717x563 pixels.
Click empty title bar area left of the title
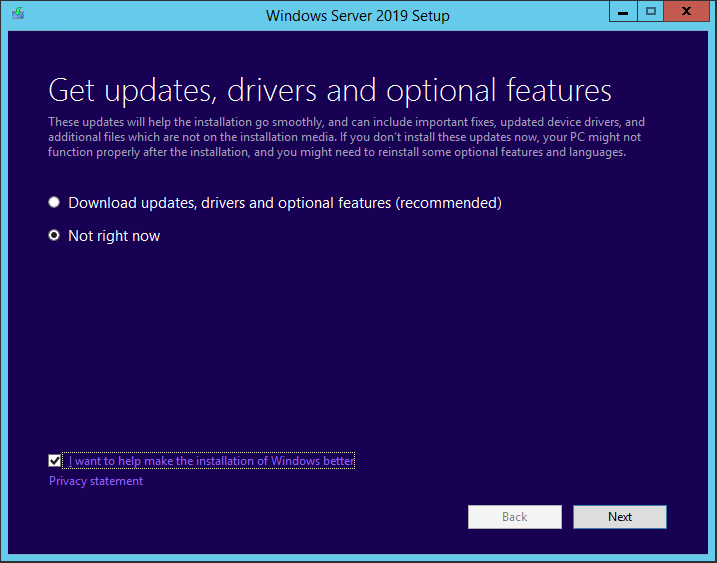150,15
